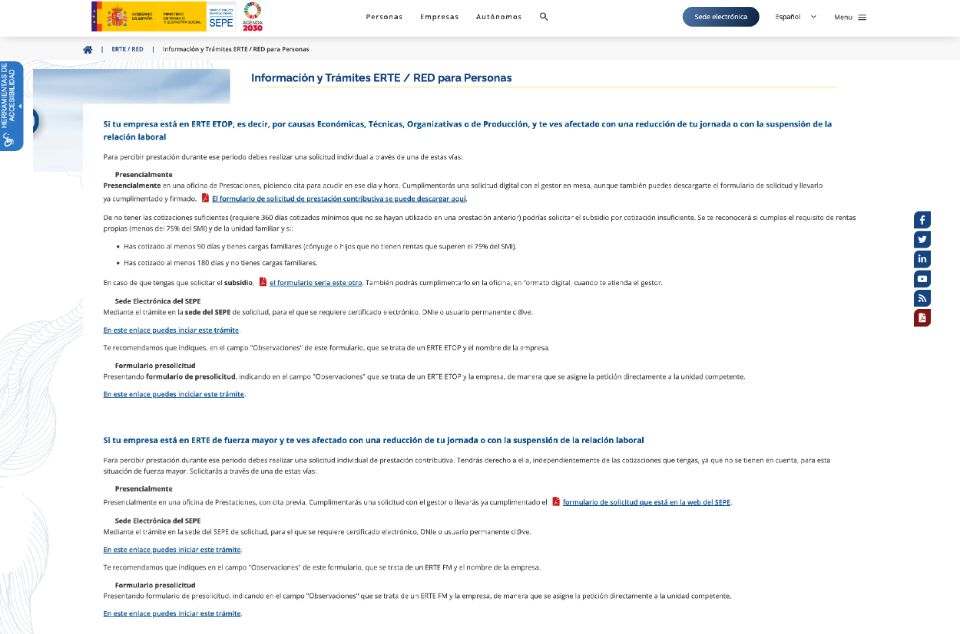Open the Personas menu item
The width and height of the screenshot is (960, 634).
(x=384, y=17)
